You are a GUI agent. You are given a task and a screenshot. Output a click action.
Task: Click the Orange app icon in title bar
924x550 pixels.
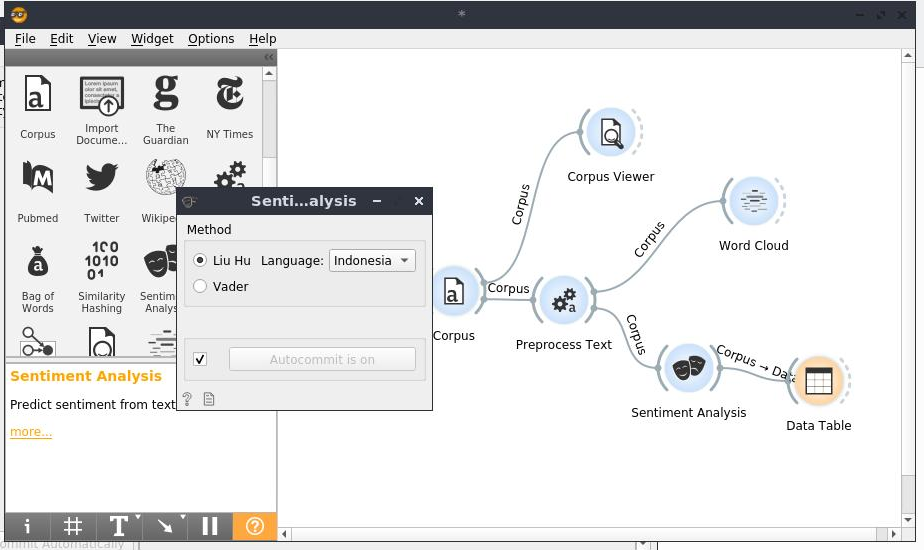(x=19, y=15)
